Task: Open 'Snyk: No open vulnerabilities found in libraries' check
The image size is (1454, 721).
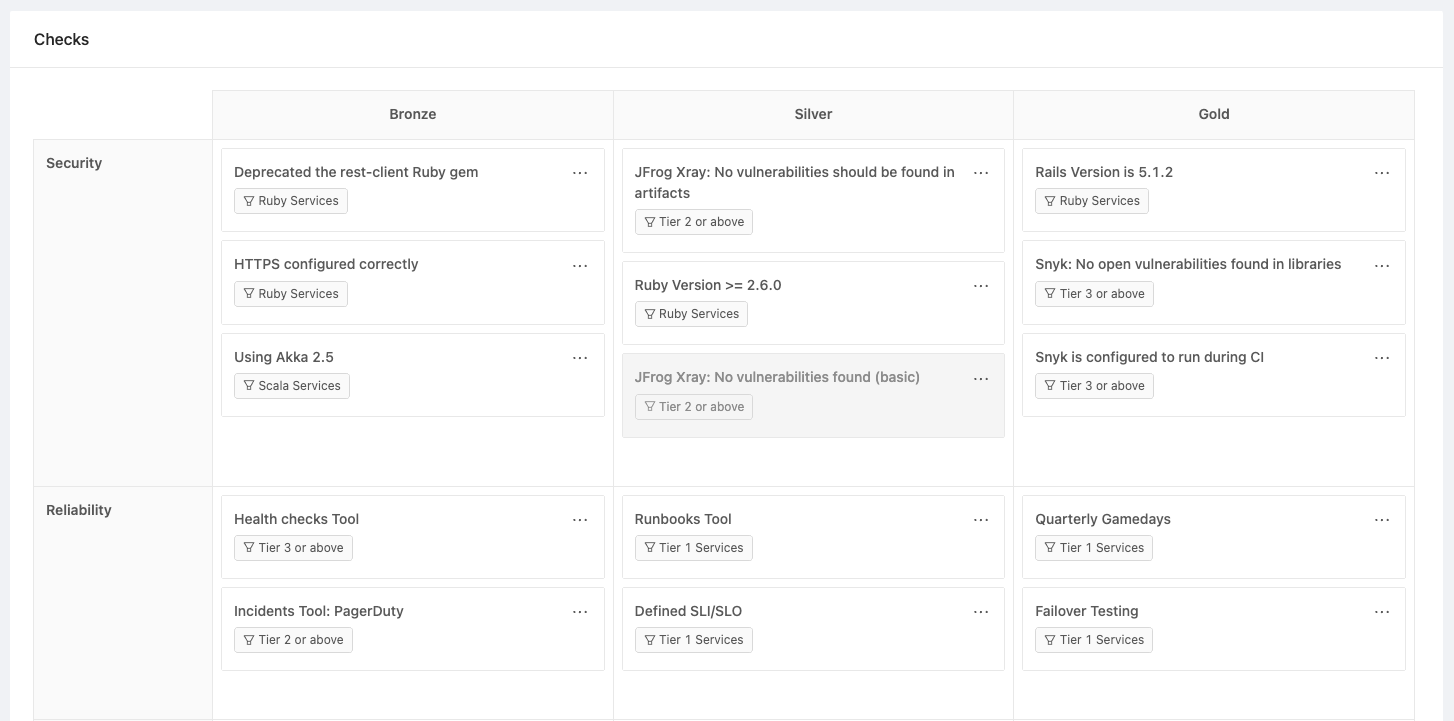Action: tap(1188, 264)
